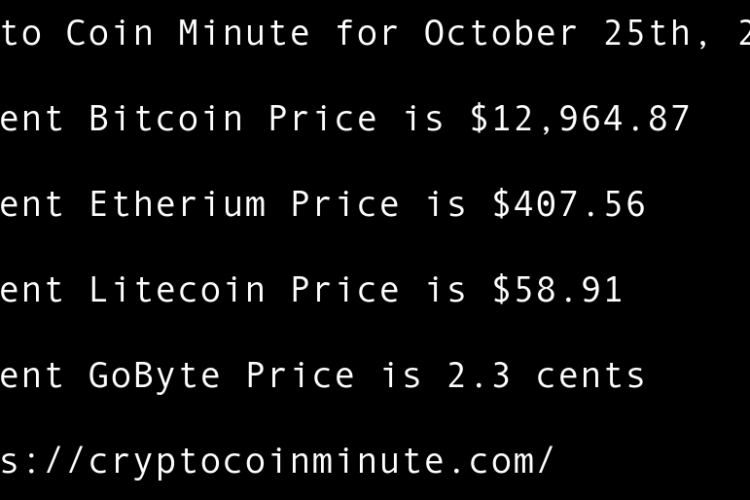
Task: Select the word "Litecoin"
Action: [x=177, y=290]
